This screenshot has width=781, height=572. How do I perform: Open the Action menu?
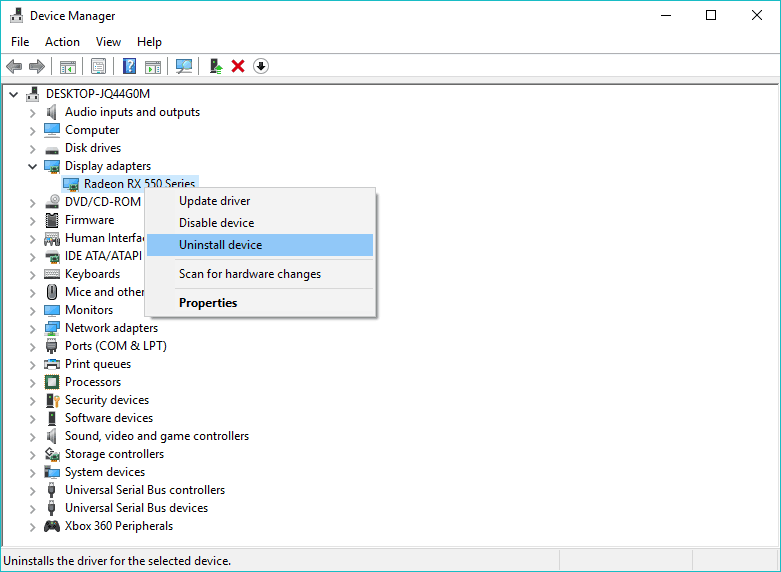click(62, 42)
